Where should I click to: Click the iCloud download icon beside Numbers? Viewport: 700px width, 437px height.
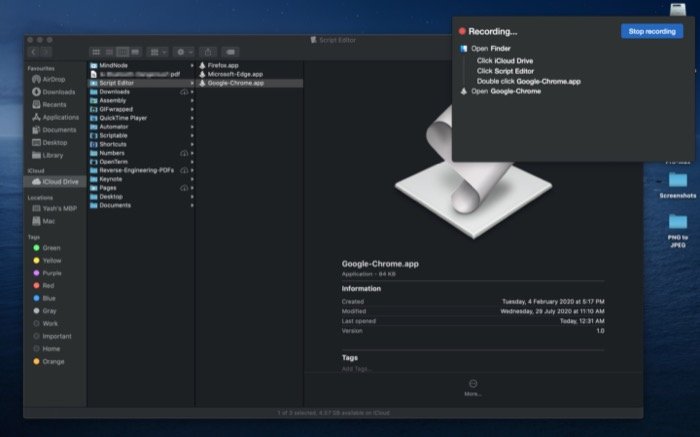coord(184,153)
